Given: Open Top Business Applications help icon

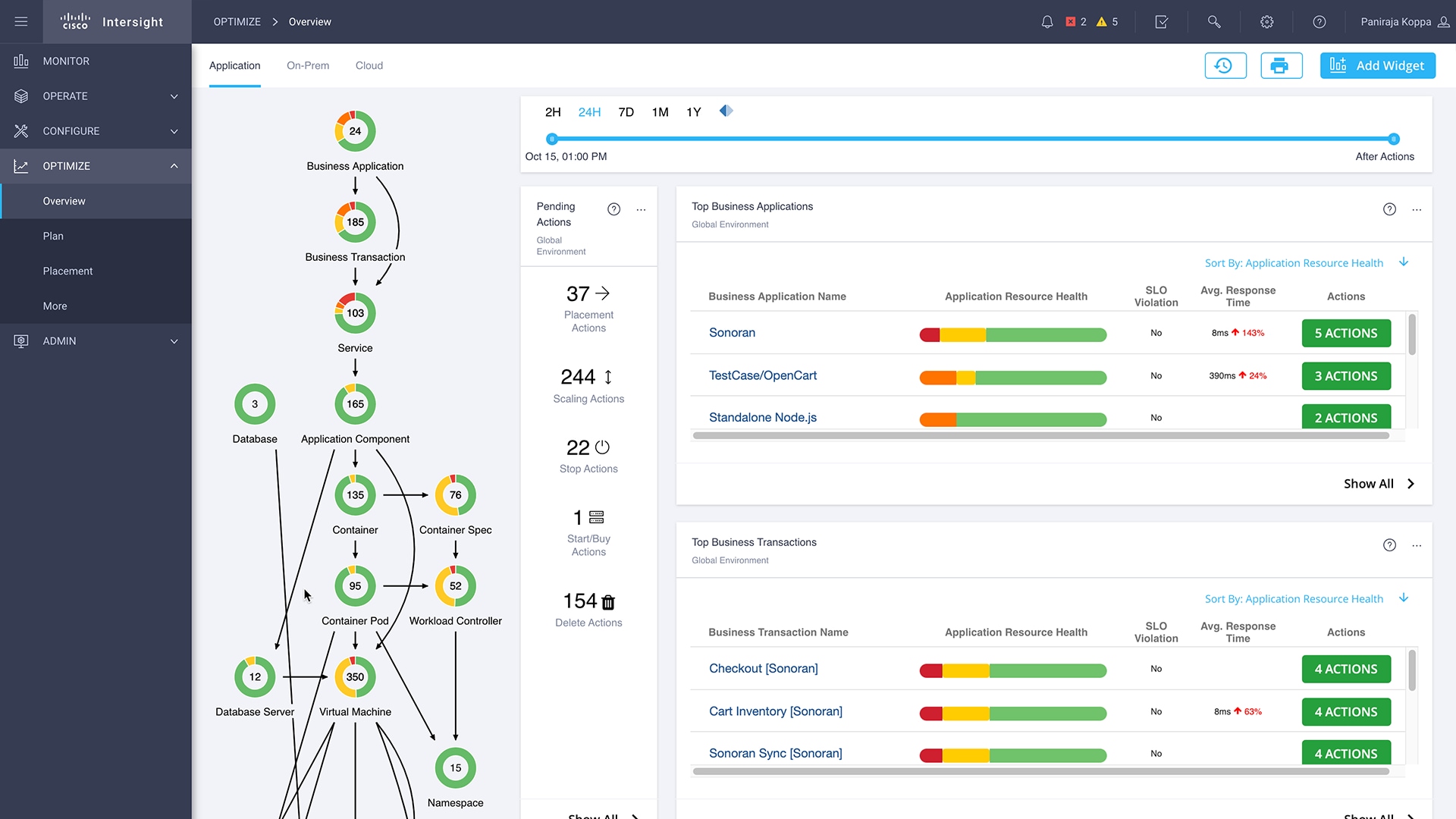Looking at the screenshot, I should (1389, 209).
